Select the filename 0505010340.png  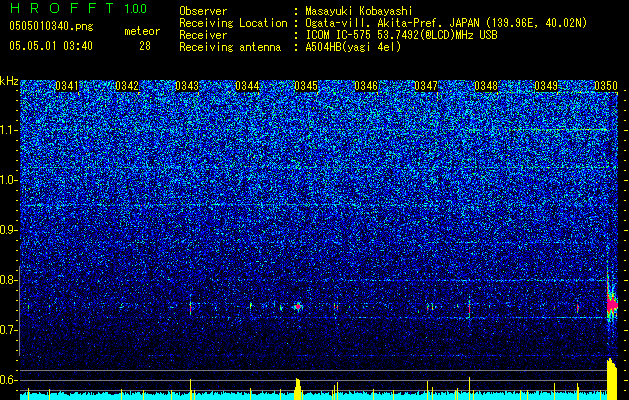pyautogui.click(x=51, y=27)
